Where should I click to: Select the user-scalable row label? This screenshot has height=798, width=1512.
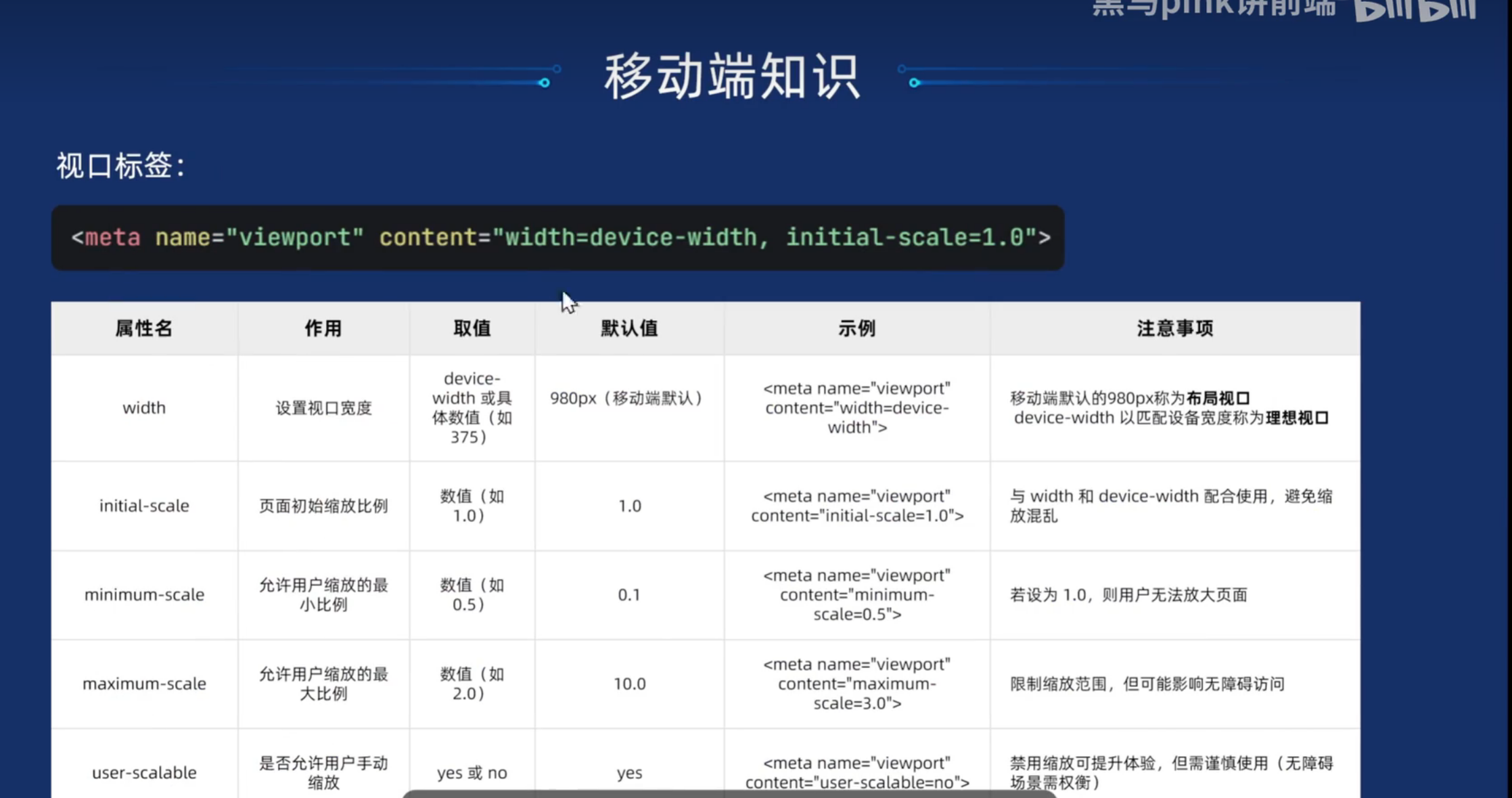pos(144,772)
